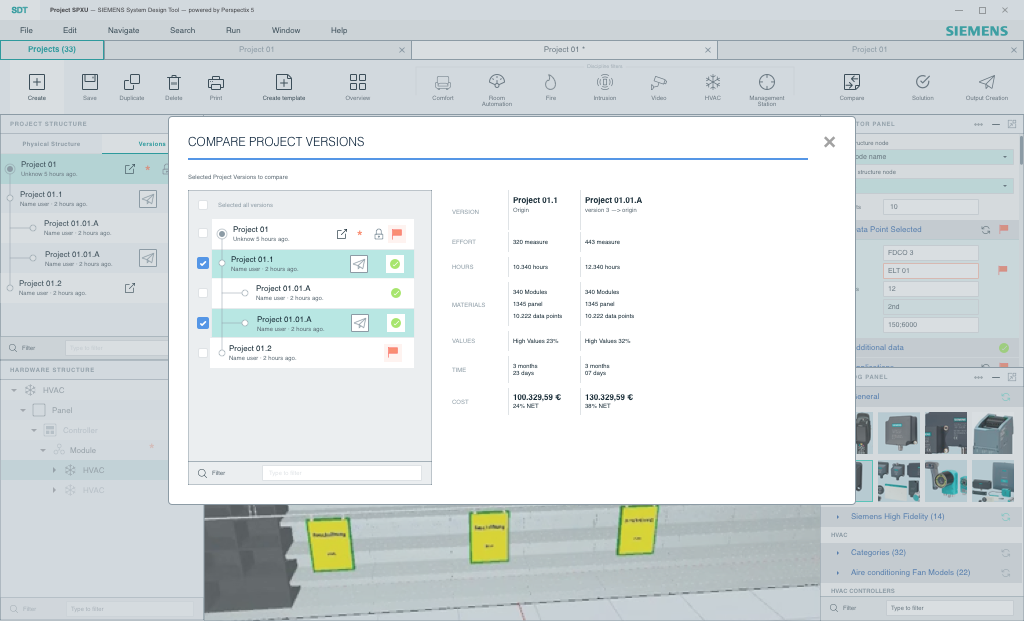Click the send icon on selected dialog Project 01.01.A row
This screenshot has width=1024, height=621.
(x=359, y=323)
